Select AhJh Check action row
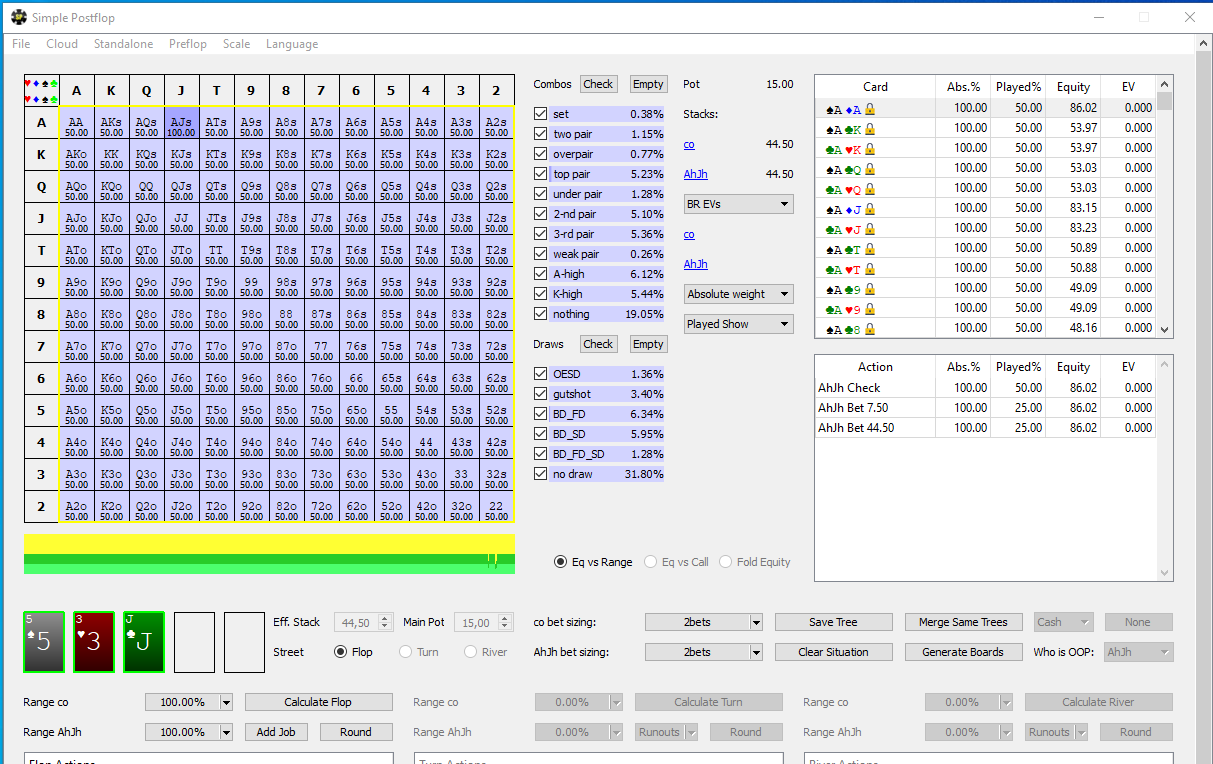The height and width of the screenshot is (764, 1213). tap(985, 388)
